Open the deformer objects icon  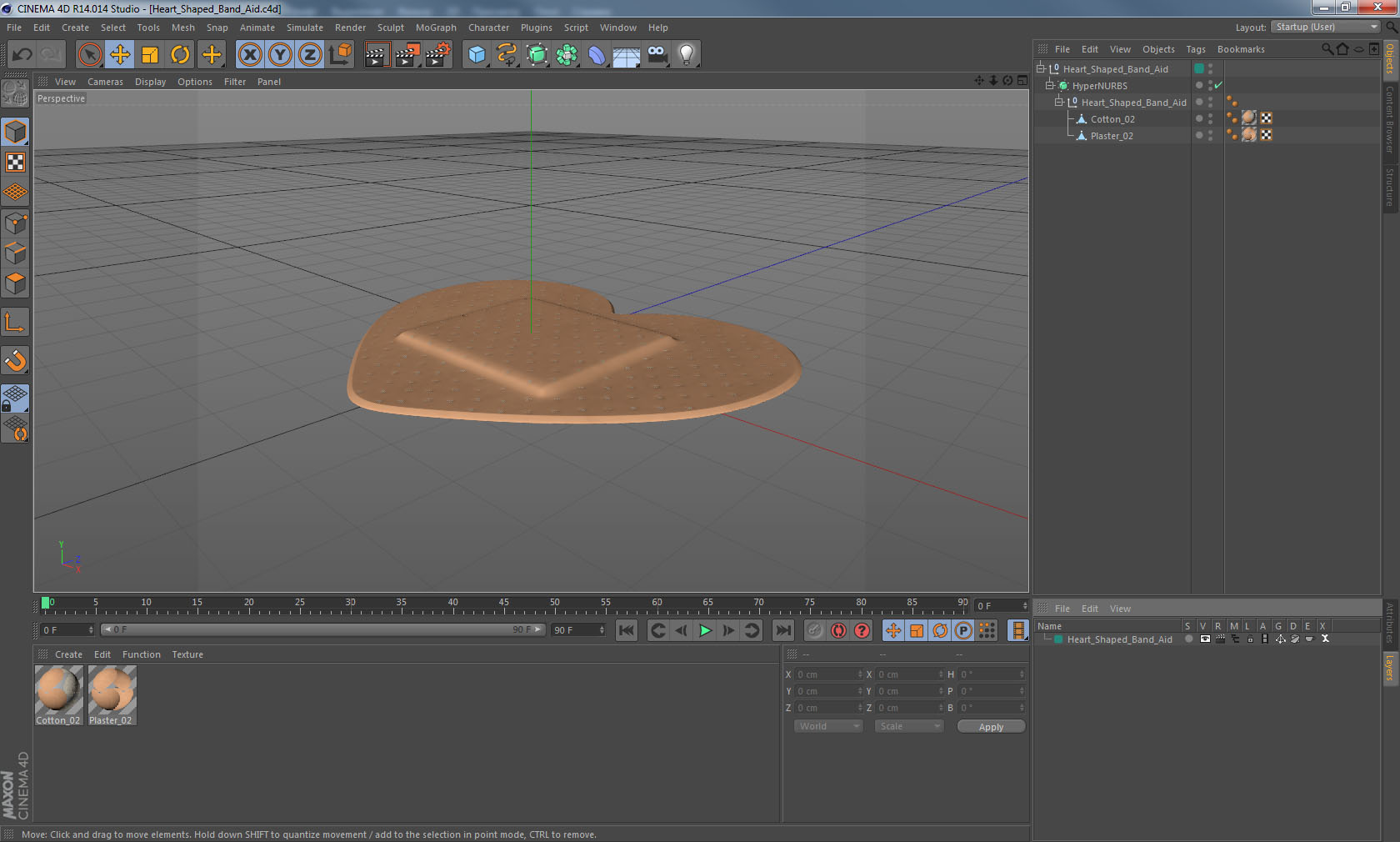click(597, 55)
